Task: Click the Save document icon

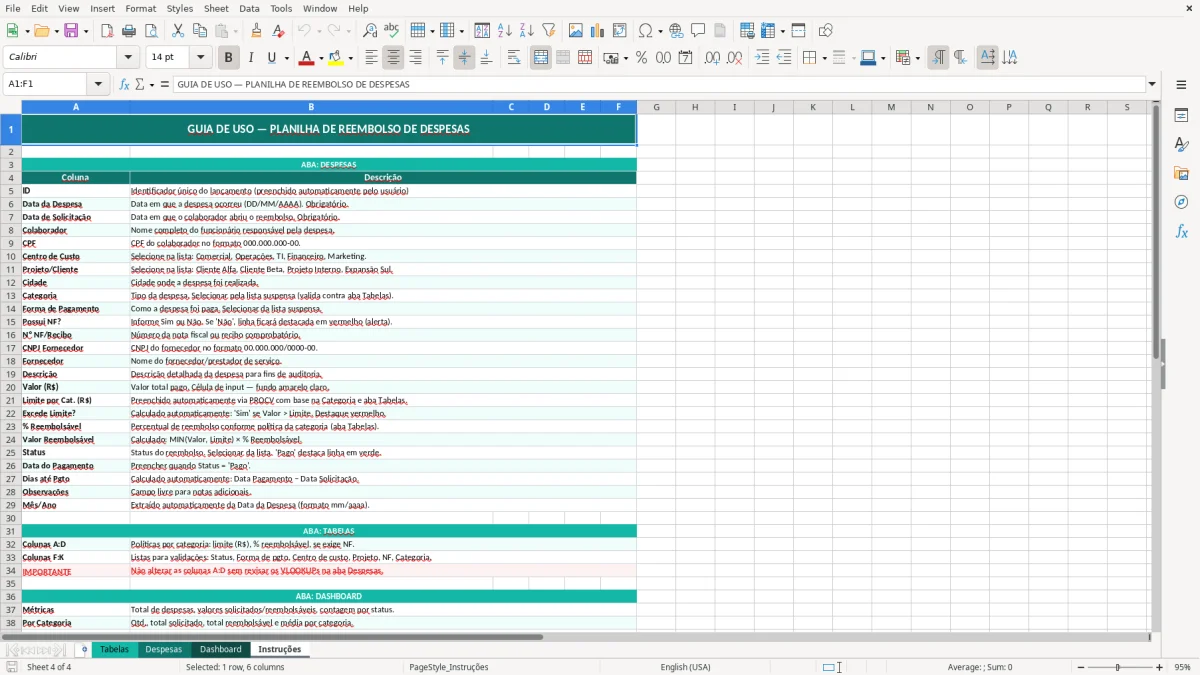Action: point(71,31)
